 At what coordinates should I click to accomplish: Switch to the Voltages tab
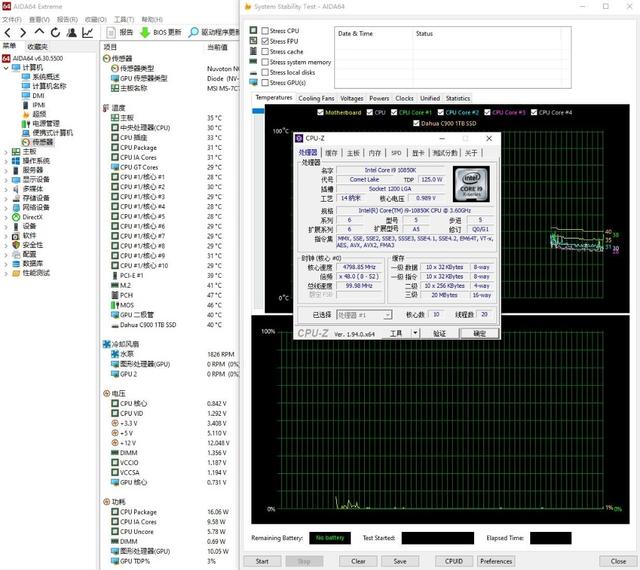click(x=351, y=98)
